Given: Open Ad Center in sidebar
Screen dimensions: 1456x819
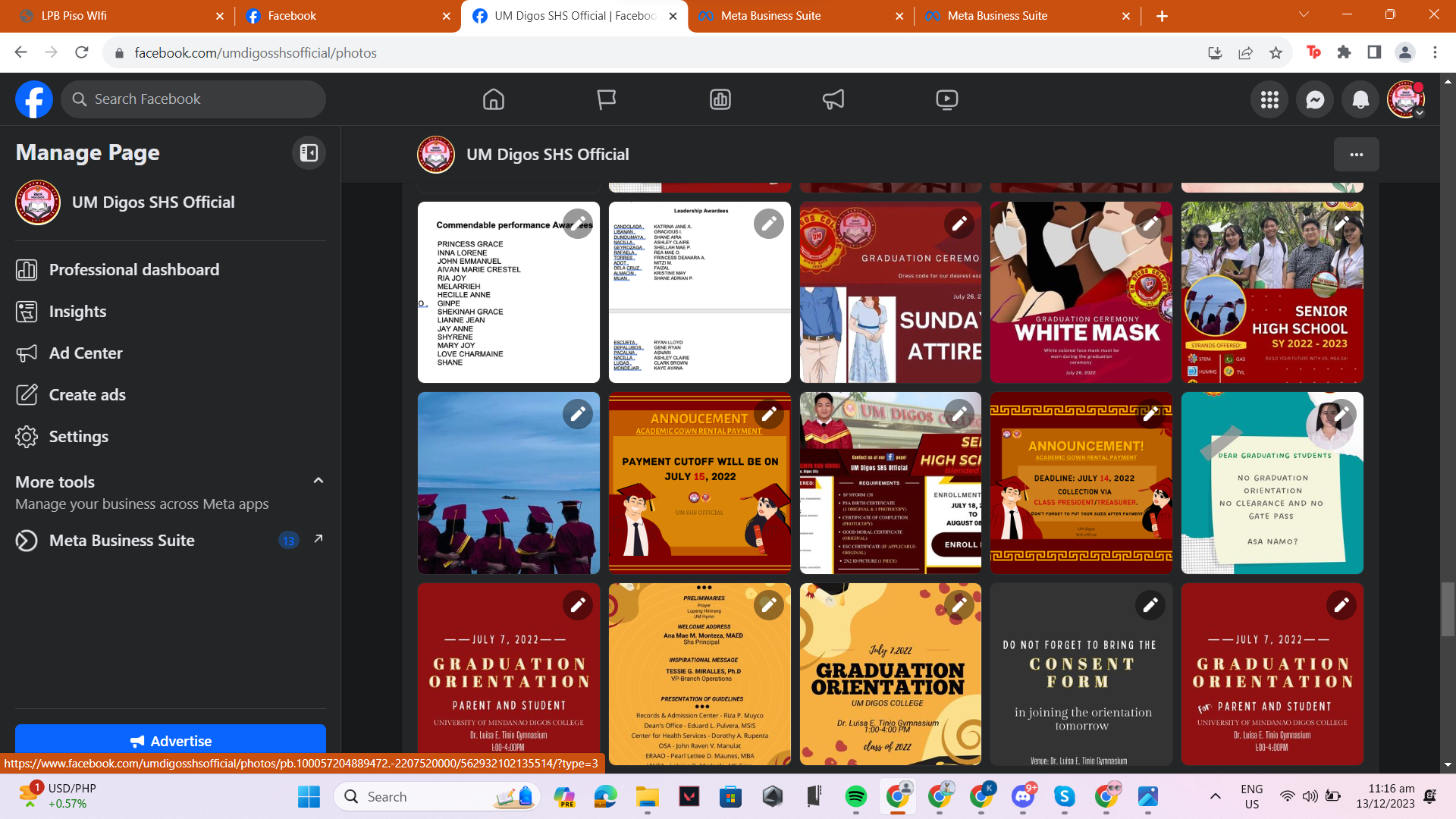Looking at the screenshot, I should [x=171, y=353].
